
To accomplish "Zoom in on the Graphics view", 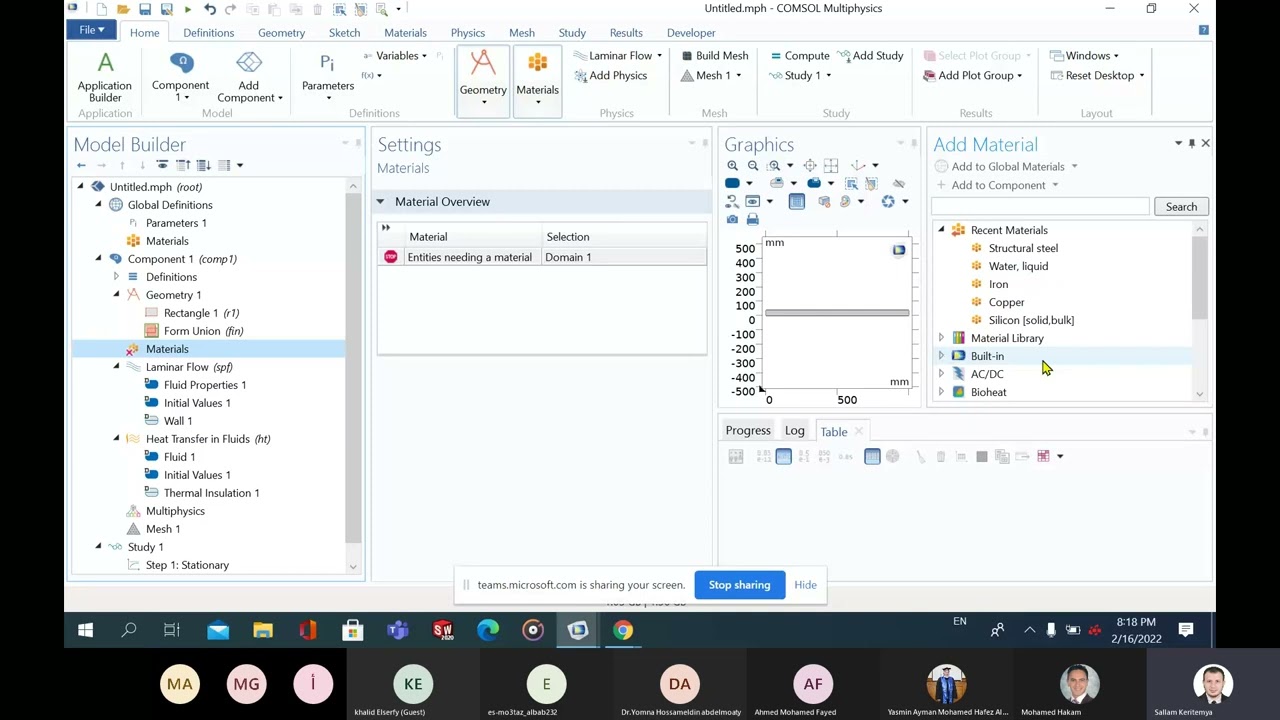I will click(733, 166).
